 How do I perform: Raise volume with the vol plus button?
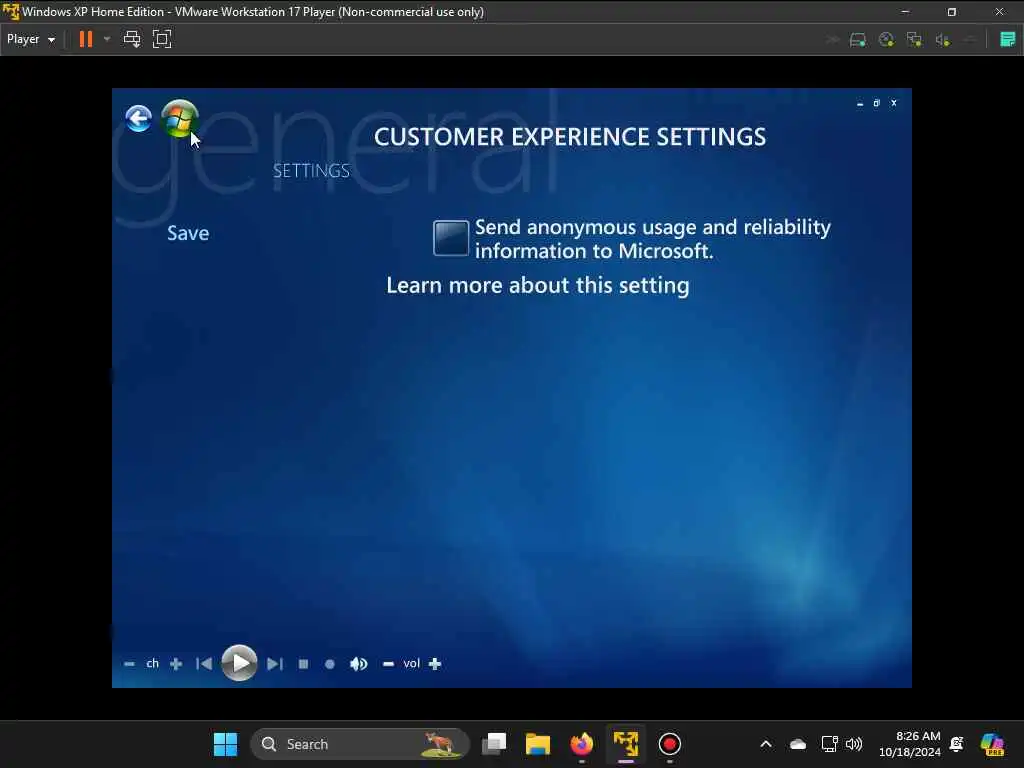[435, 664]
